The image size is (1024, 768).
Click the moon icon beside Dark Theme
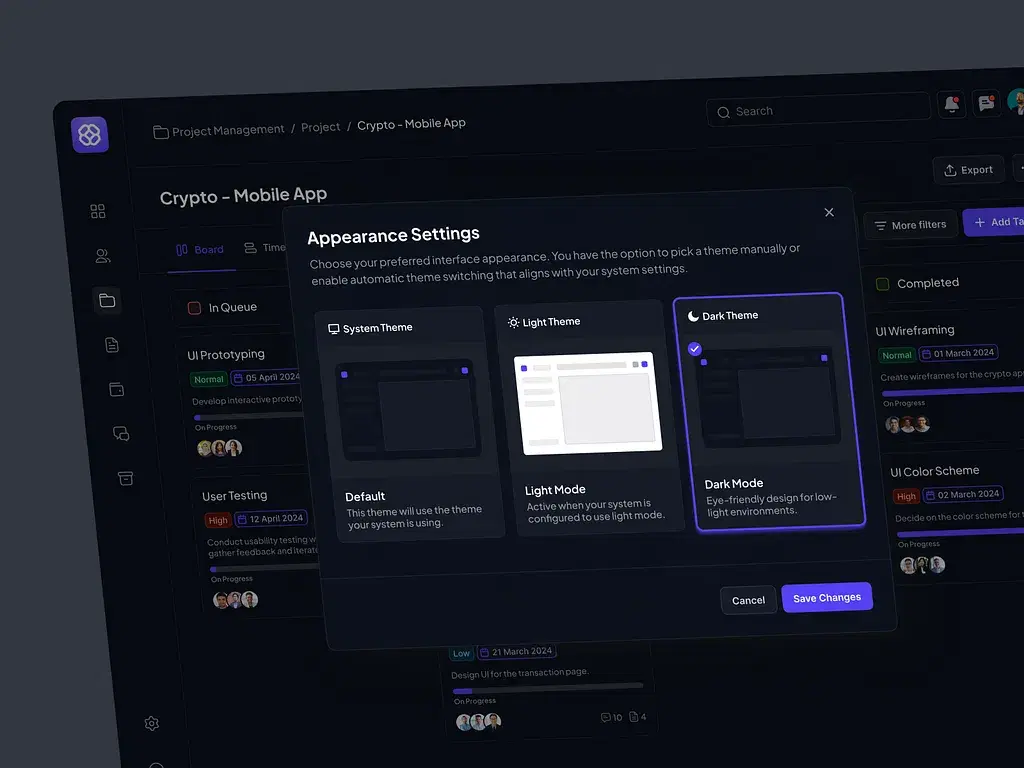click(693, 316)
